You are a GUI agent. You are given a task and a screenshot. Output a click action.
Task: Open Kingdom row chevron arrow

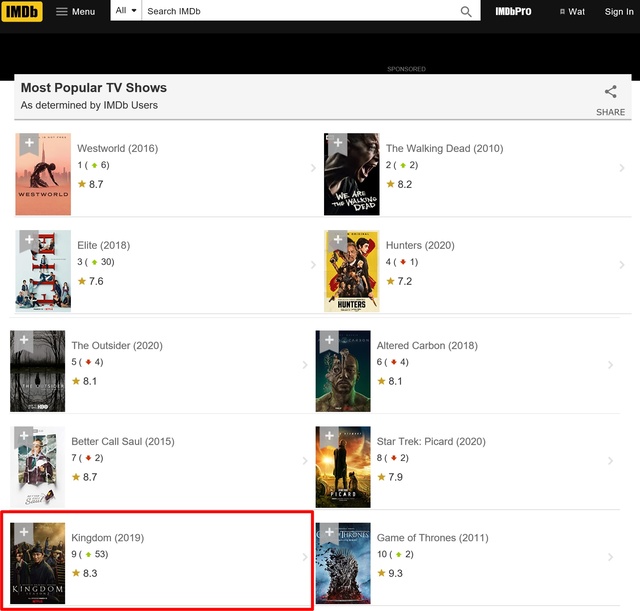(x=305, y=557)
